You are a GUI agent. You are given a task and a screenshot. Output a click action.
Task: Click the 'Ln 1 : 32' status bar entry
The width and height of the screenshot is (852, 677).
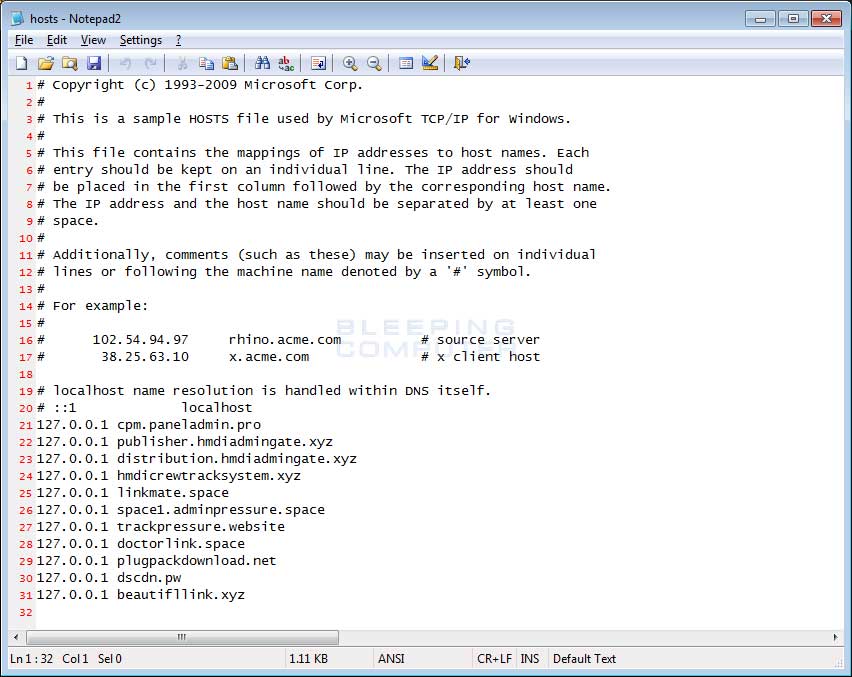32,659
